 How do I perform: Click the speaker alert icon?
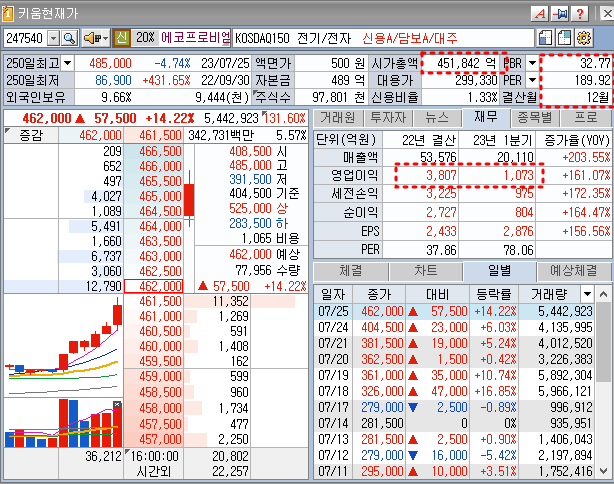91,38
